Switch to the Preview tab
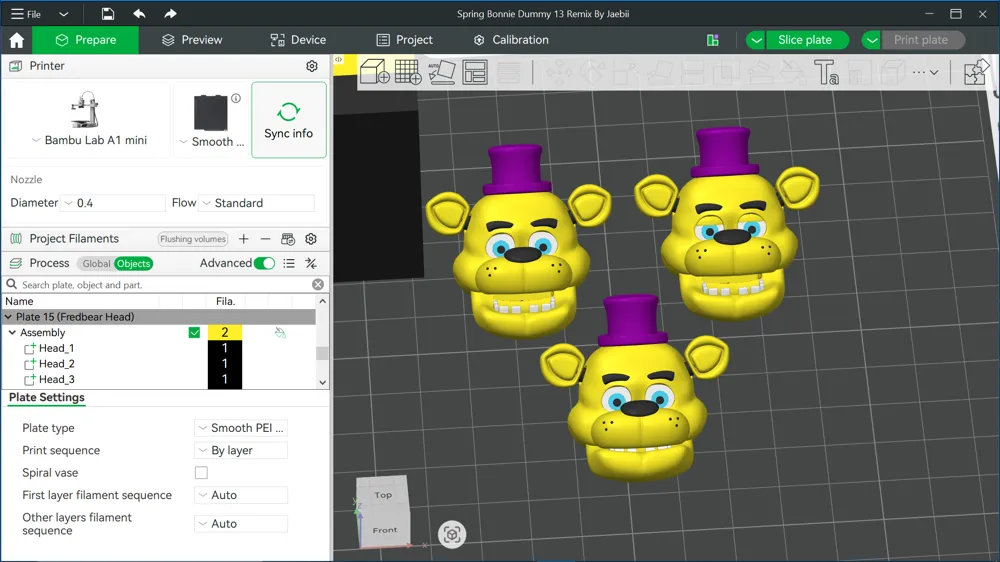 (x=192, y=40)
